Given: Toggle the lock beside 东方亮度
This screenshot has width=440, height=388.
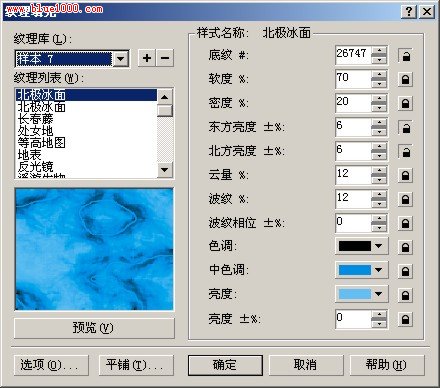Looking at the screenshot, I should pyautogui.click(x=405, y=127).
